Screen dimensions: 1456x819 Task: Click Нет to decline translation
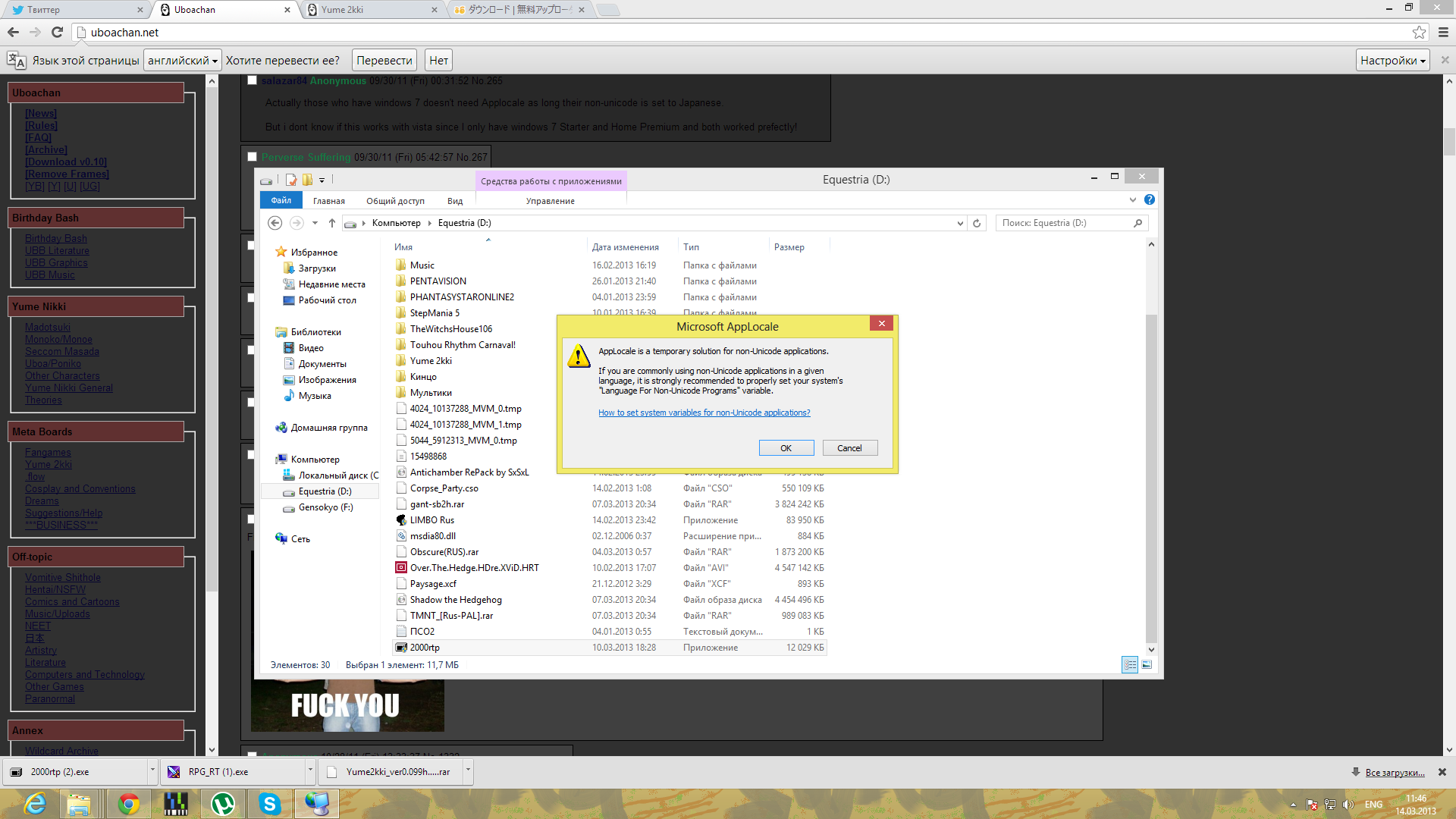pyautogui.click(x=438, y=60)
